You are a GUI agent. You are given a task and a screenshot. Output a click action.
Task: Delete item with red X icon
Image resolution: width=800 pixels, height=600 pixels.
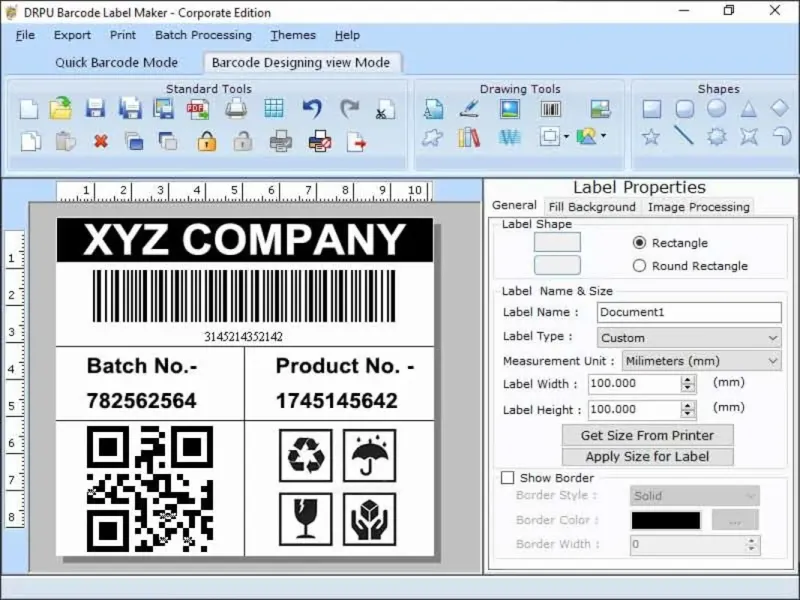coord(101,141)
